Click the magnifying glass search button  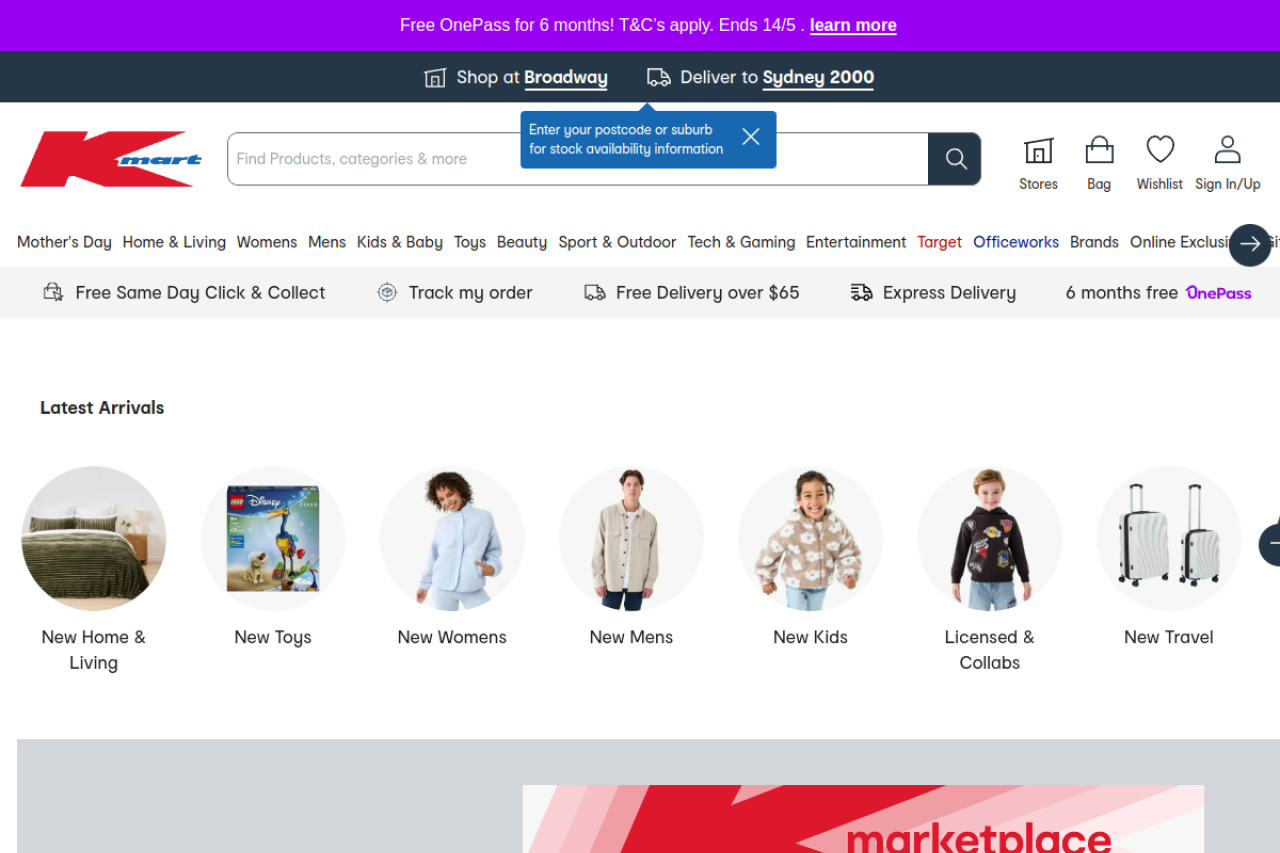[x=955, y=159]
